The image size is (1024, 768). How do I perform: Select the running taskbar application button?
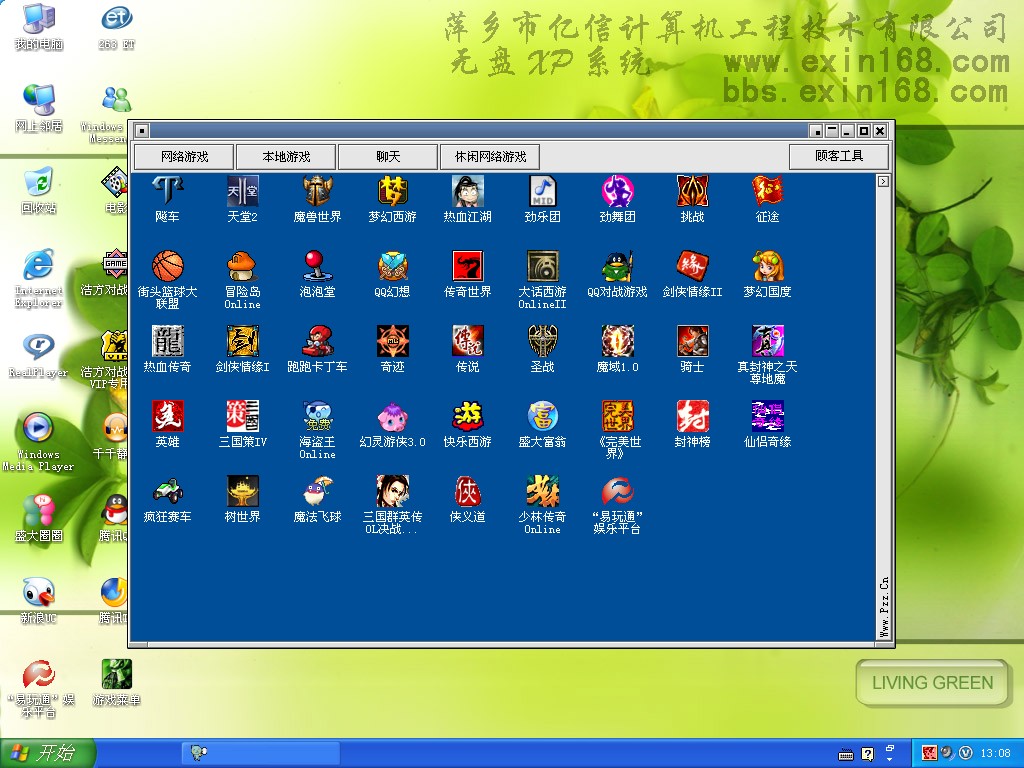click(x=261, y=754)
